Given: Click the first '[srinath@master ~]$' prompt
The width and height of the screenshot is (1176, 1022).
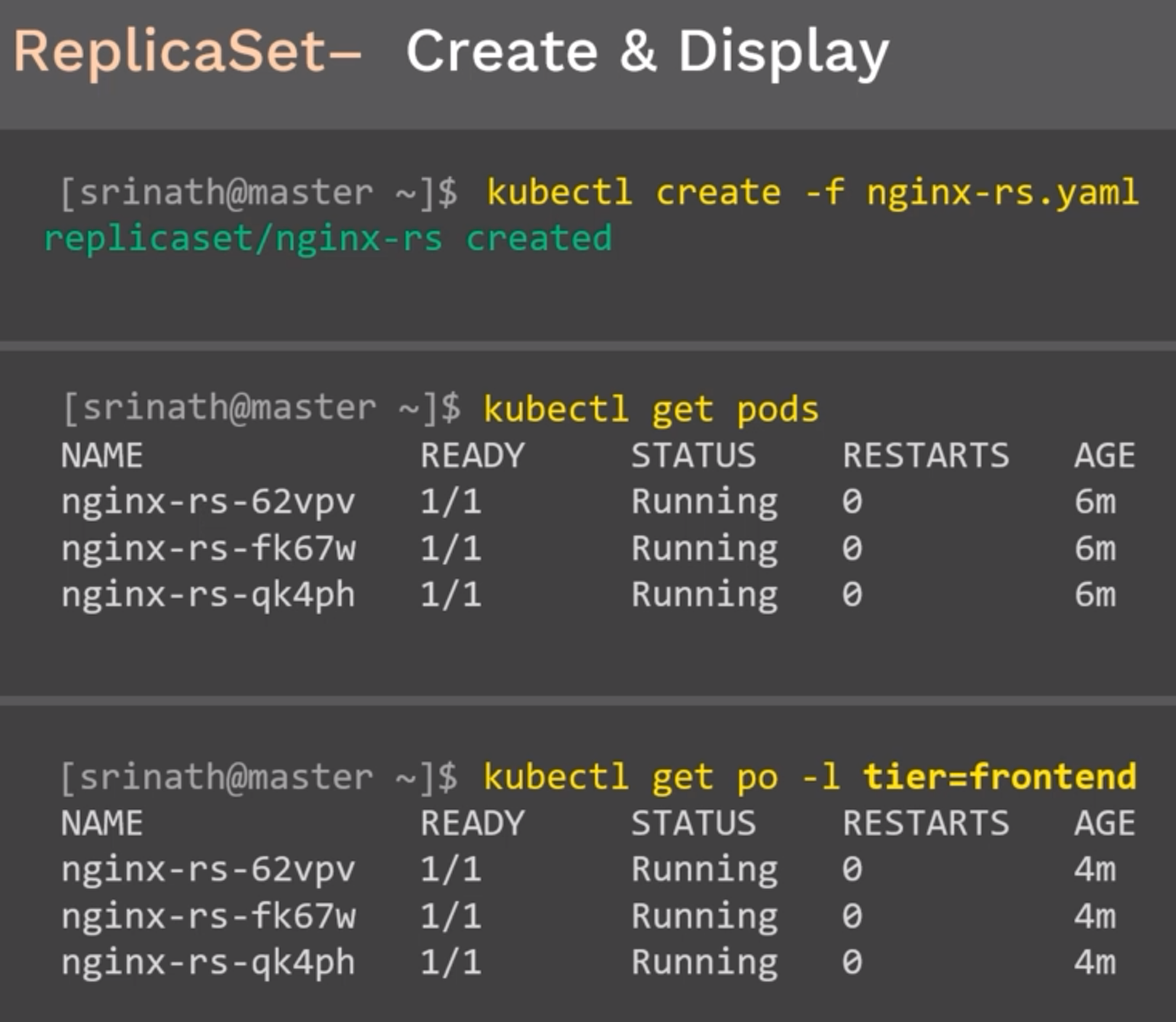Looking at the screenshot, I should pos(259,193).
